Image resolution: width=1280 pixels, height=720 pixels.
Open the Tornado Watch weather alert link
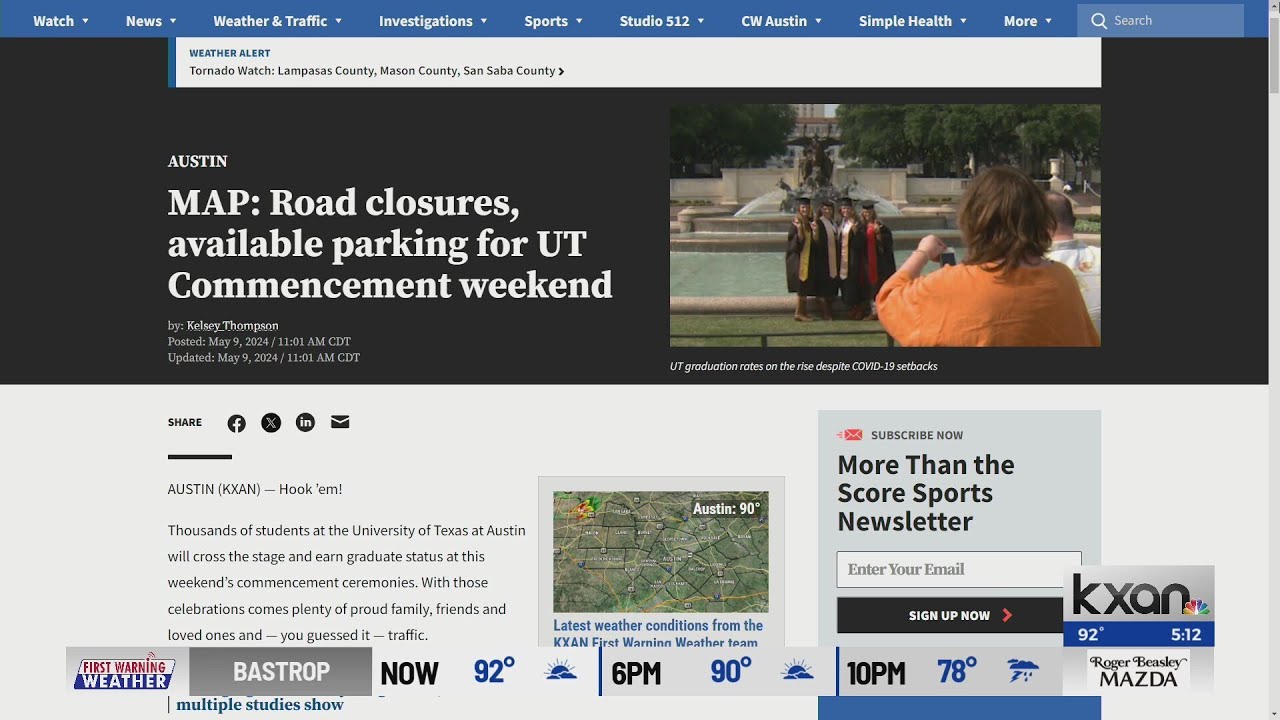pos(376,71)
